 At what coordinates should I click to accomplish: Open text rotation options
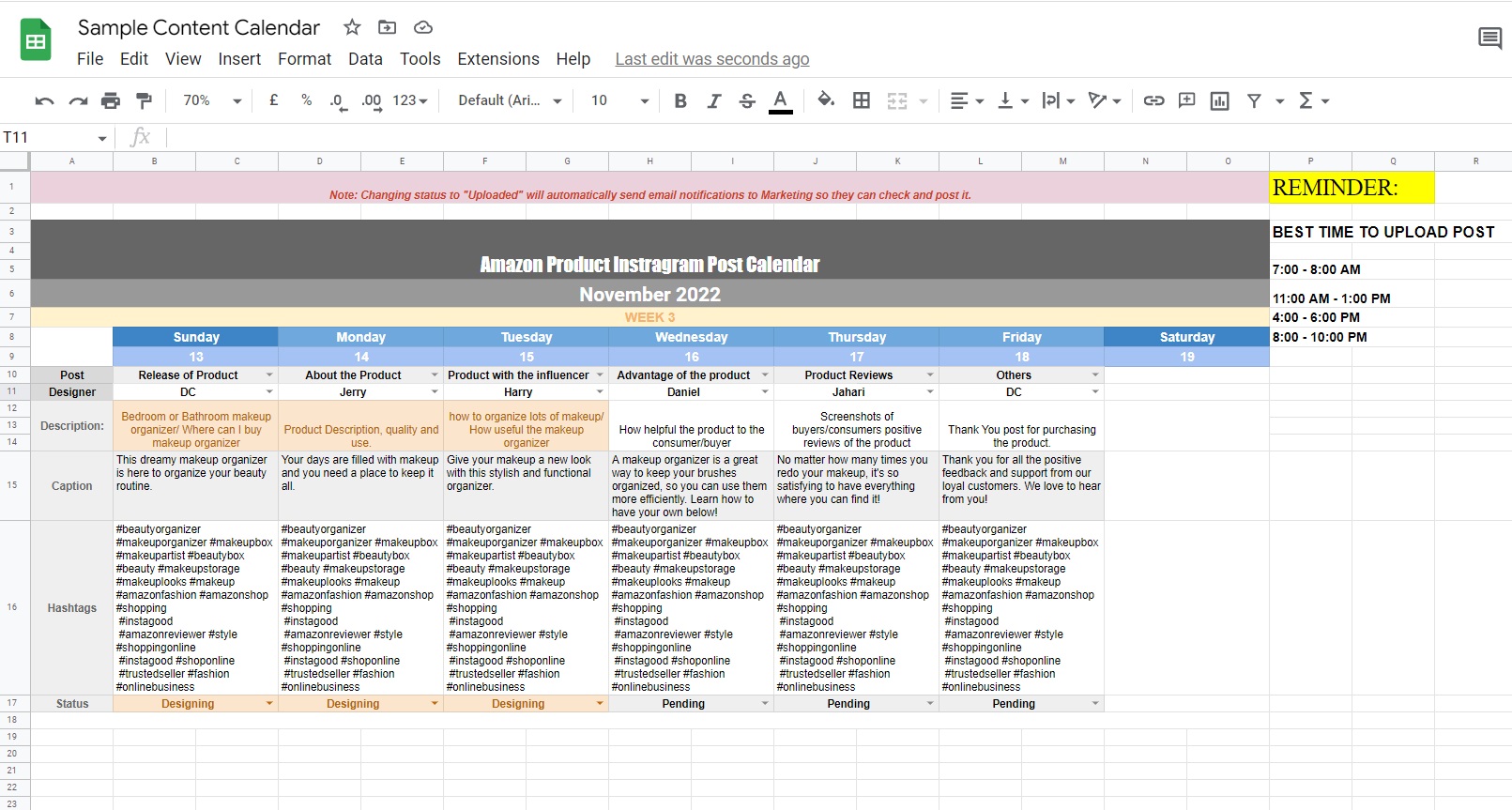(1105, 100)
